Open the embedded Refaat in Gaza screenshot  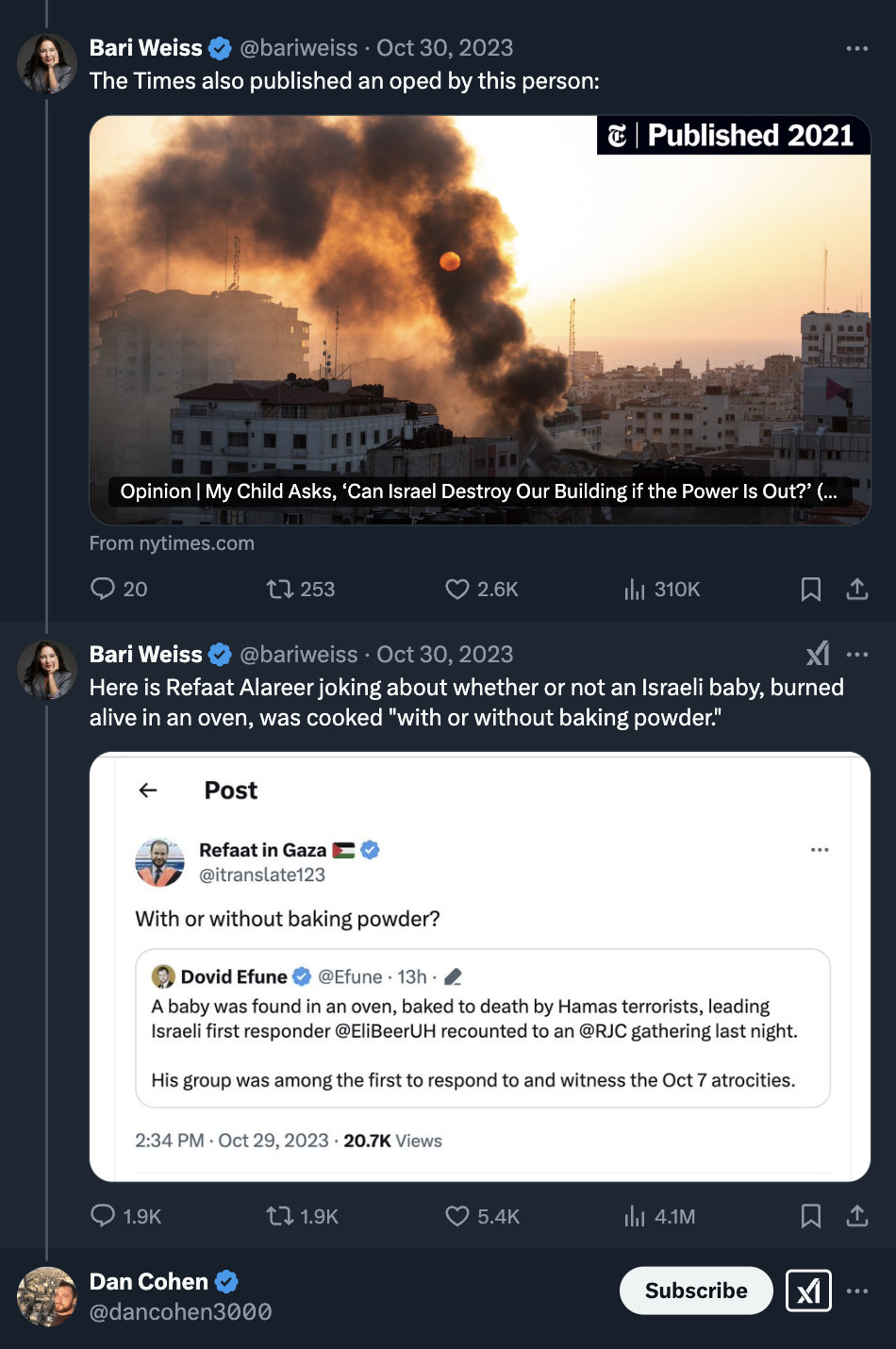[479, 966]
